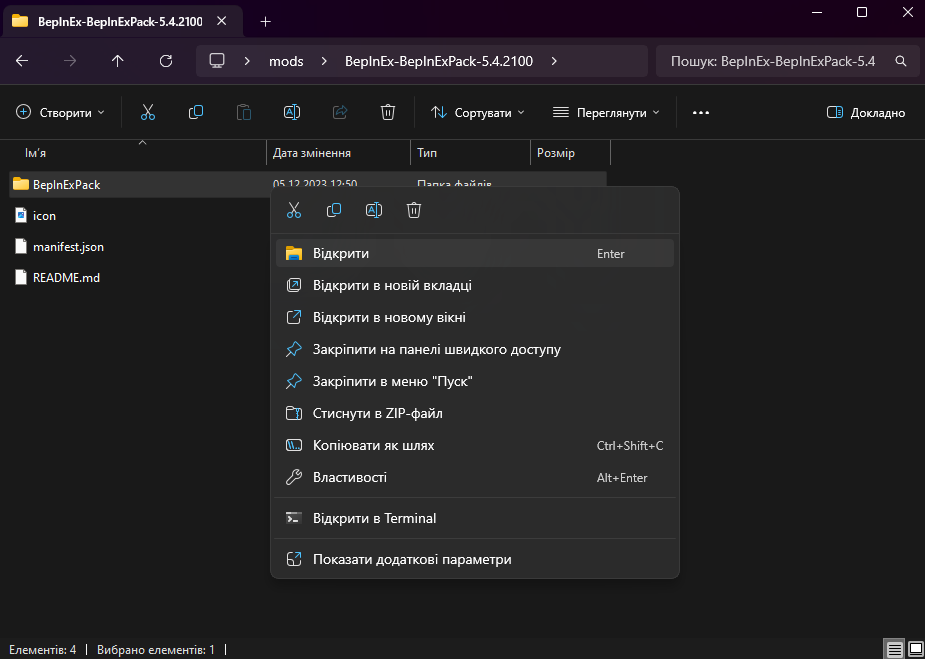Choose Відкрити в новому вікні
925x659 pixels.
pyautogui.click(x=475, y=317)
